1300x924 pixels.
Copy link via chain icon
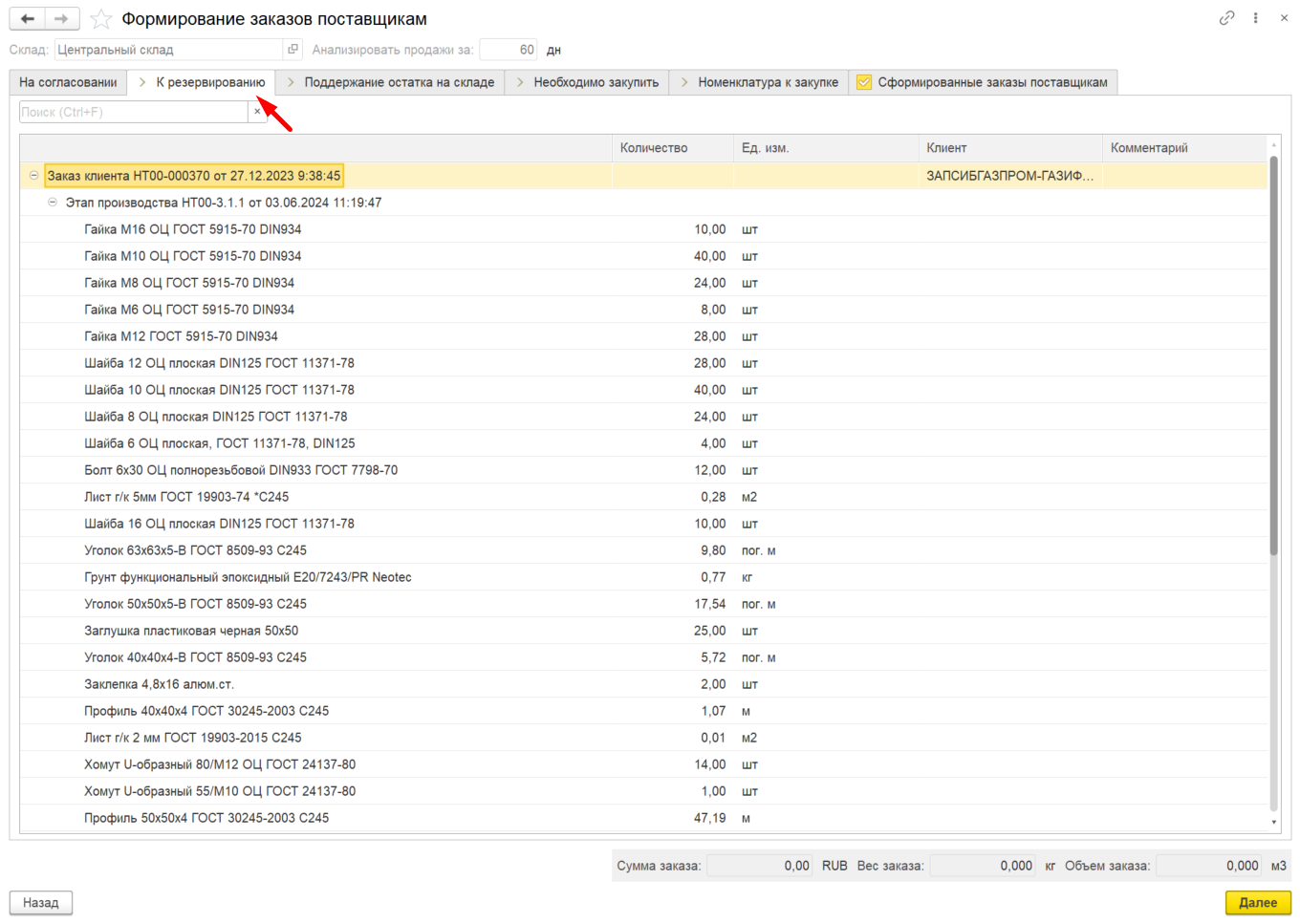pos(1226,18)
